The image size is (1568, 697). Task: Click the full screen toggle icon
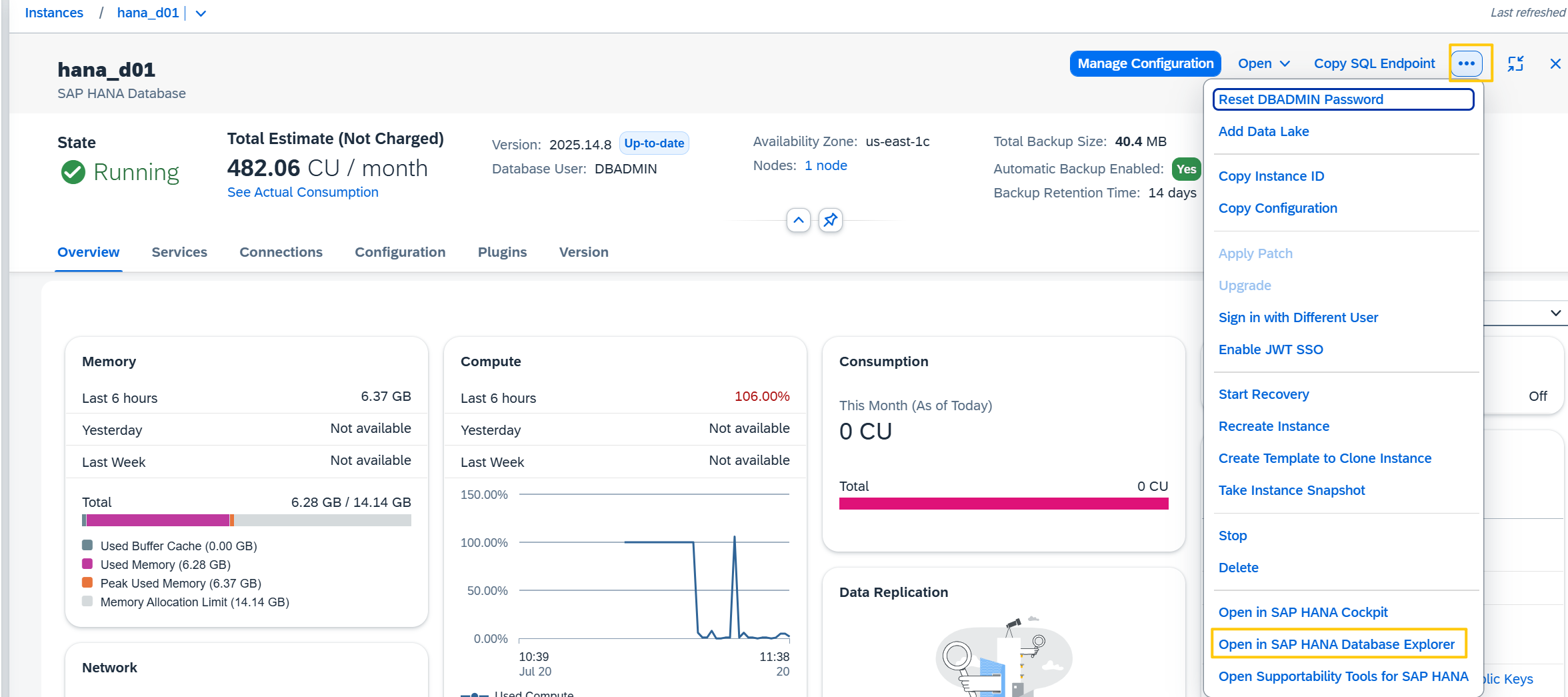point(1515,63)
